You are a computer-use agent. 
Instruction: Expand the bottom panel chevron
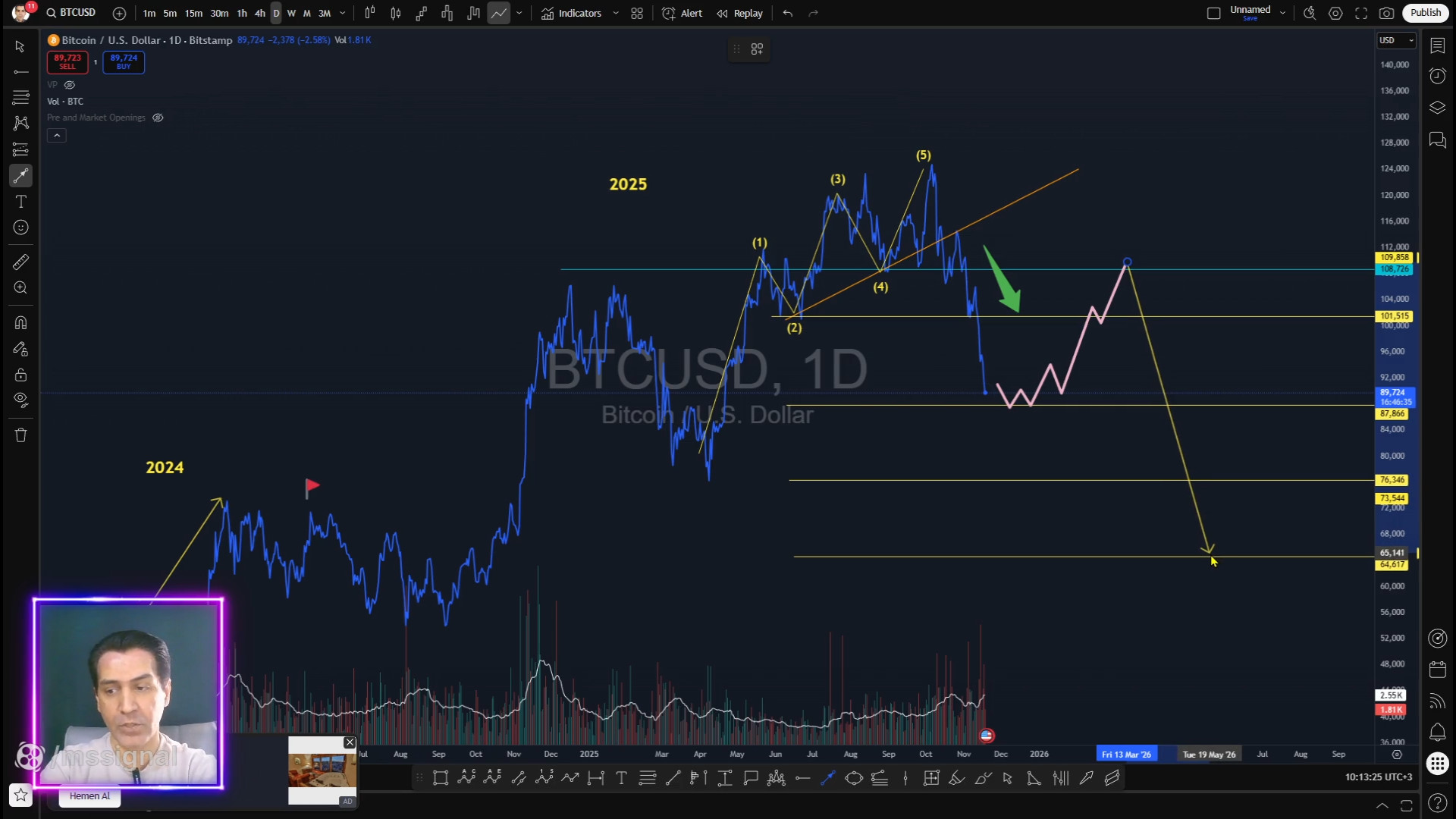point(1382,805)
